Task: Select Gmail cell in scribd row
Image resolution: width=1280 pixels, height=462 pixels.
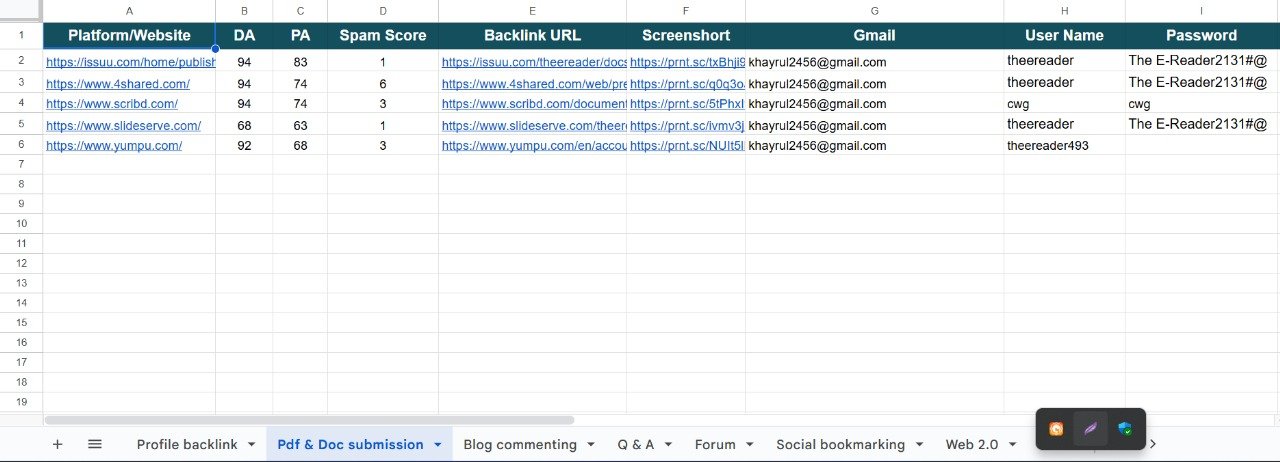Action: coord(875,103)
